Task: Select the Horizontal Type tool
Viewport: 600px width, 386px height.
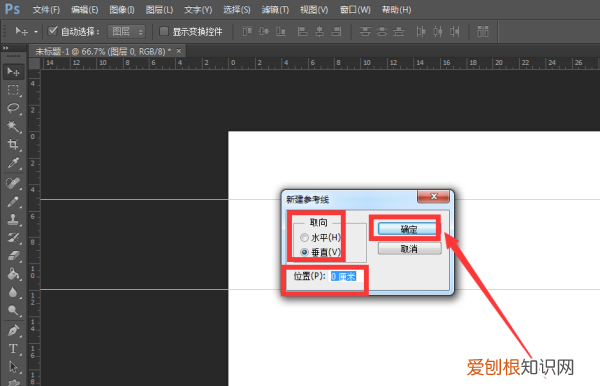Action: [13, 349]
